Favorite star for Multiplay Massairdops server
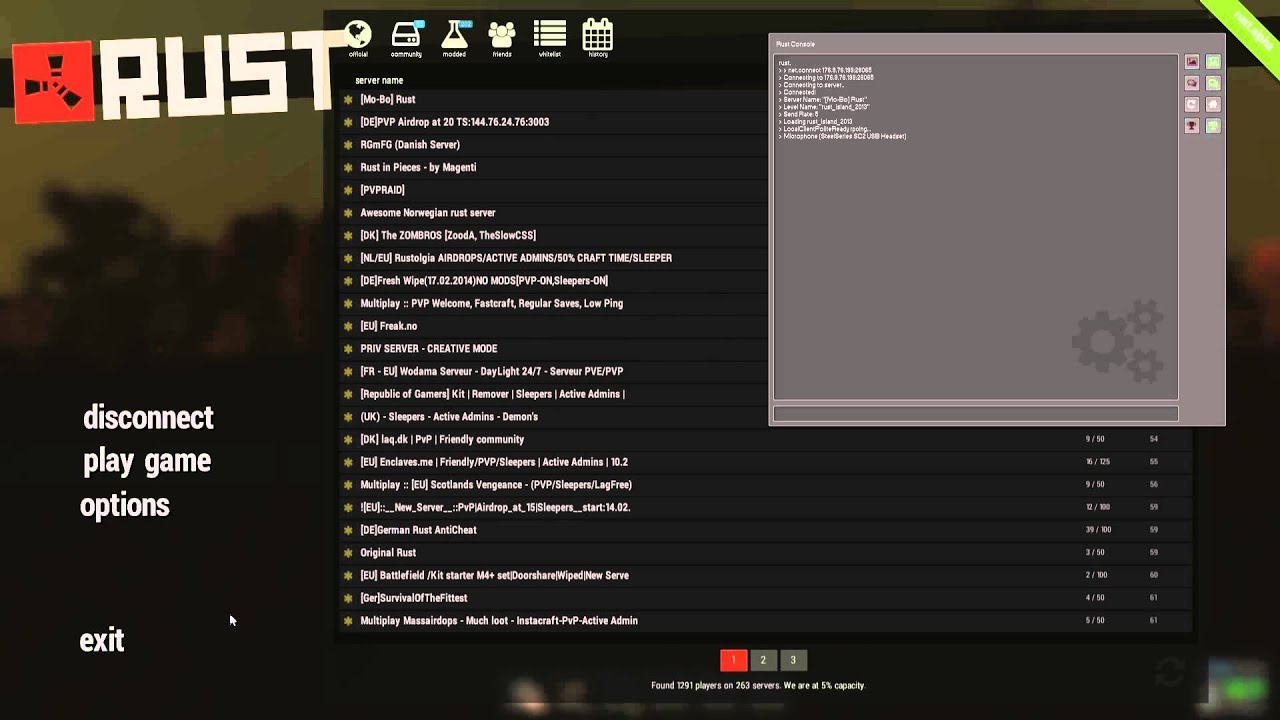The image size is (1280, 720). tap(348, 621)
